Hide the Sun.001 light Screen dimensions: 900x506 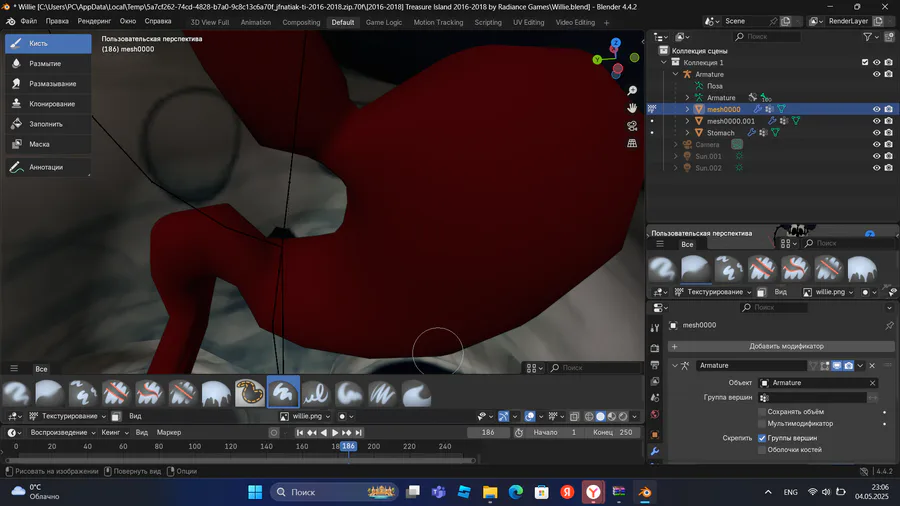click(876, 156)
